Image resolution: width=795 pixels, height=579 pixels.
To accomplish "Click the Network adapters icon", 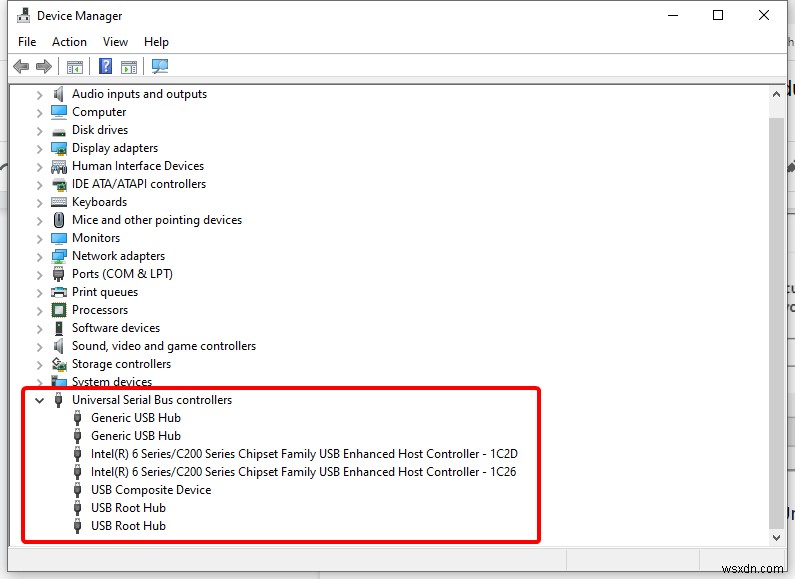I will 59,256.
